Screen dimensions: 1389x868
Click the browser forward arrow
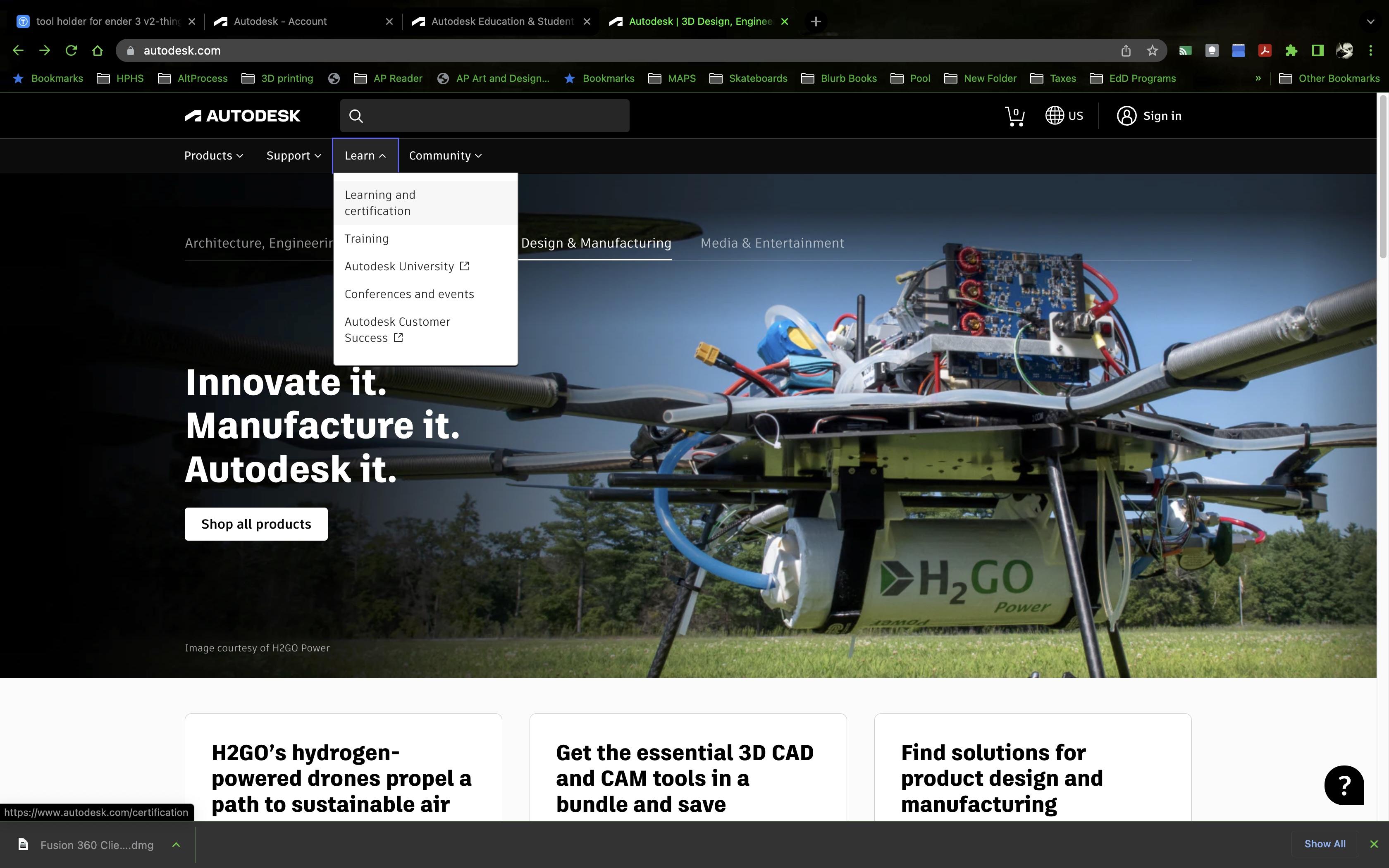[44, 50]
